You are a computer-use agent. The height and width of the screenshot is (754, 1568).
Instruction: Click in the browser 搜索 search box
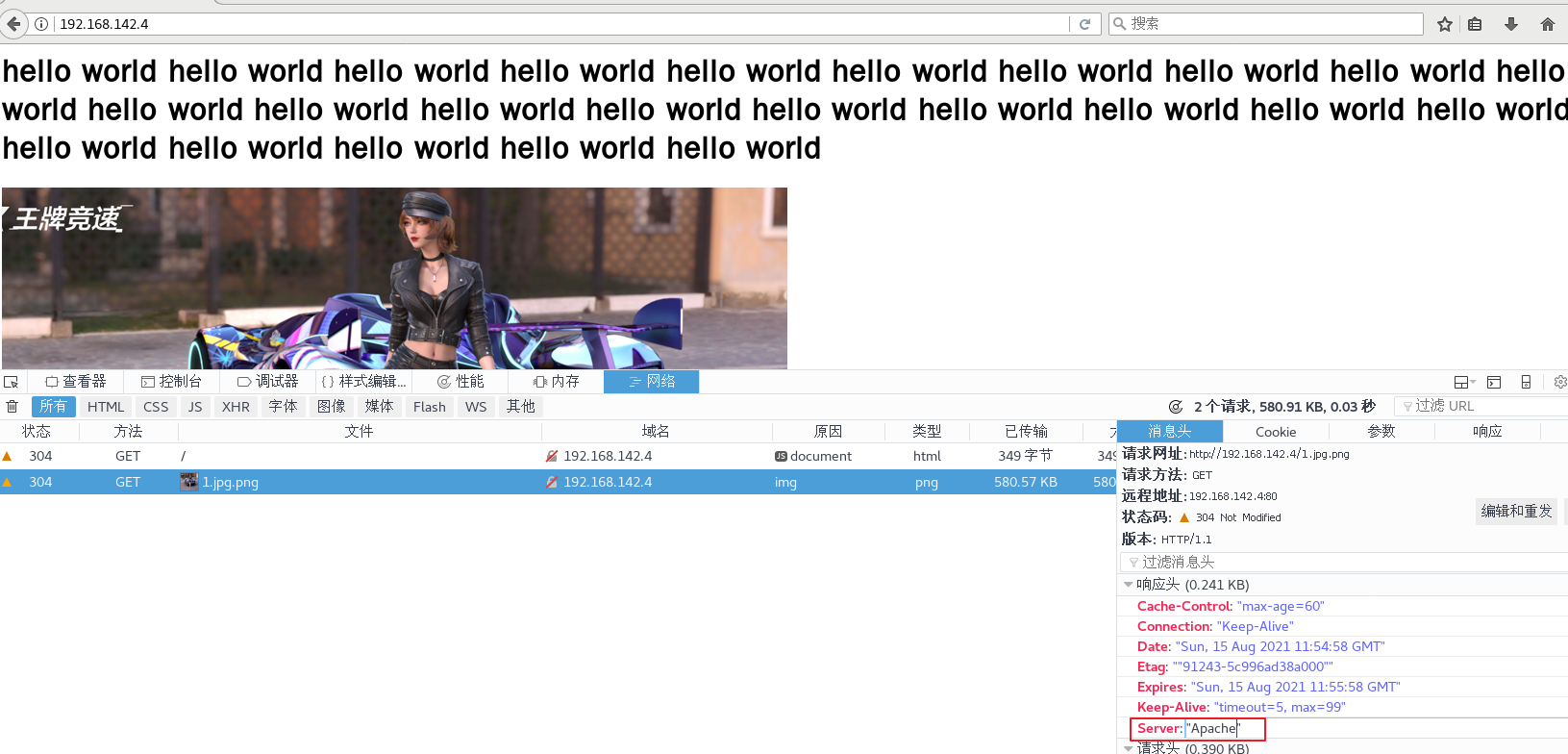coord(1266,24)
